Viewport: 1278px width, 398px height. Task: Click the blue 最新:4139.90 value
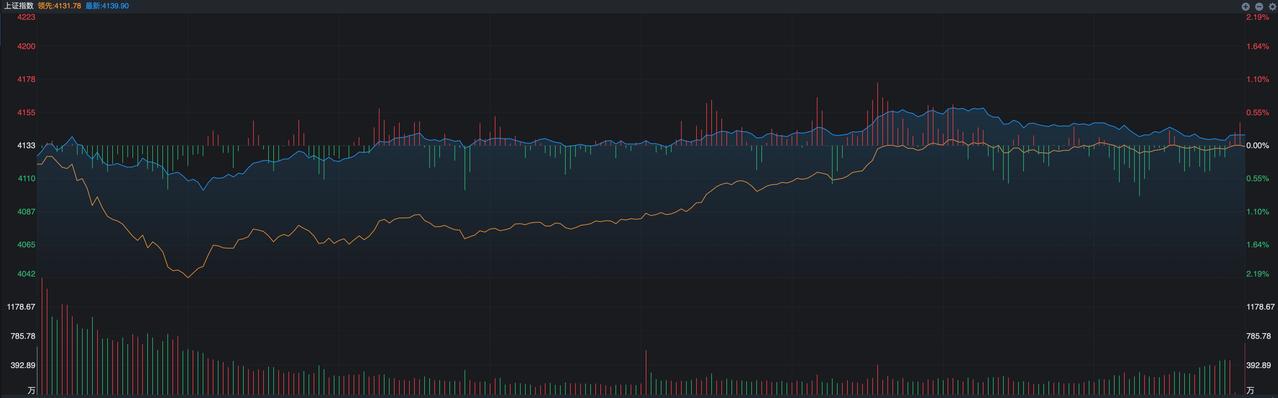106,5
